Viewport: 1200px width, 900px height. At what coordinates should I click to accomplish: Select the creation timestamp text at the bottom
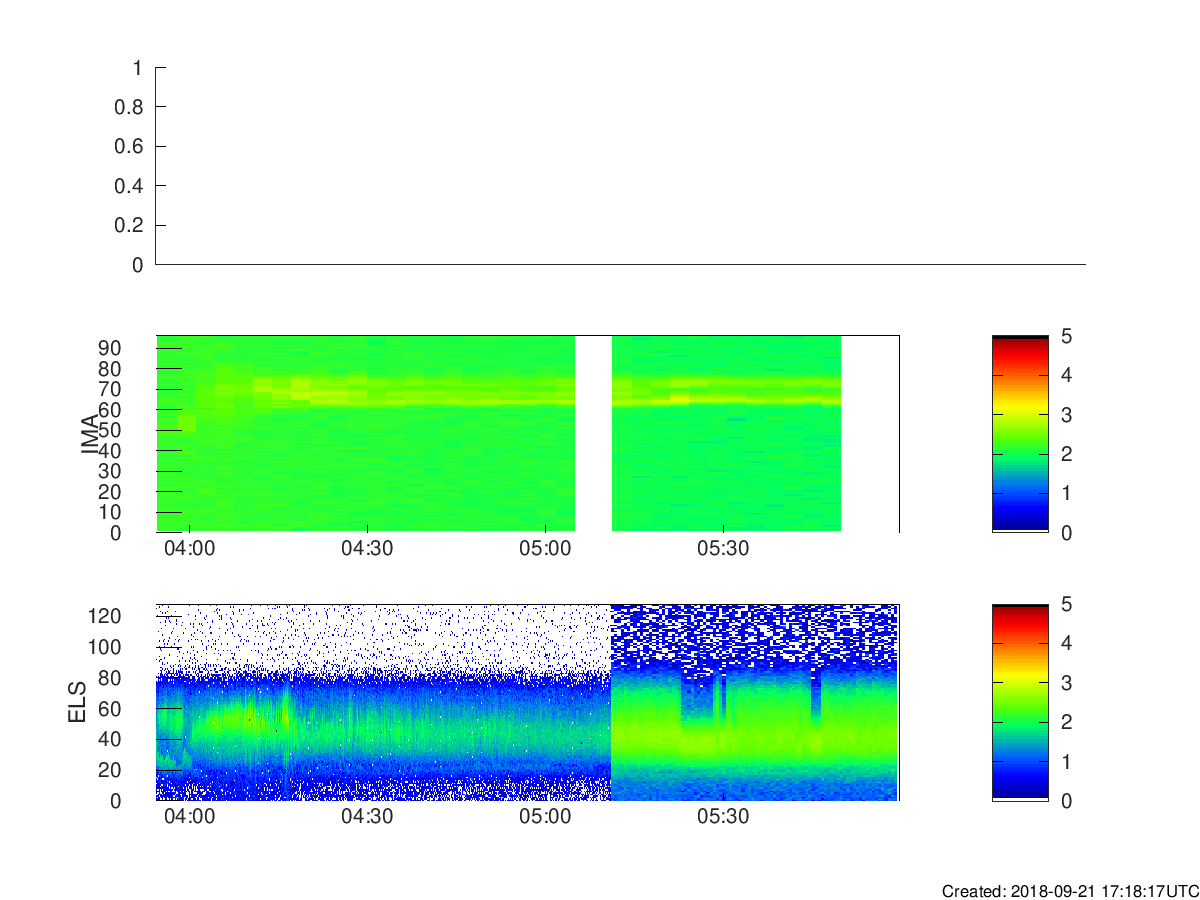(x=1070, y=891)
